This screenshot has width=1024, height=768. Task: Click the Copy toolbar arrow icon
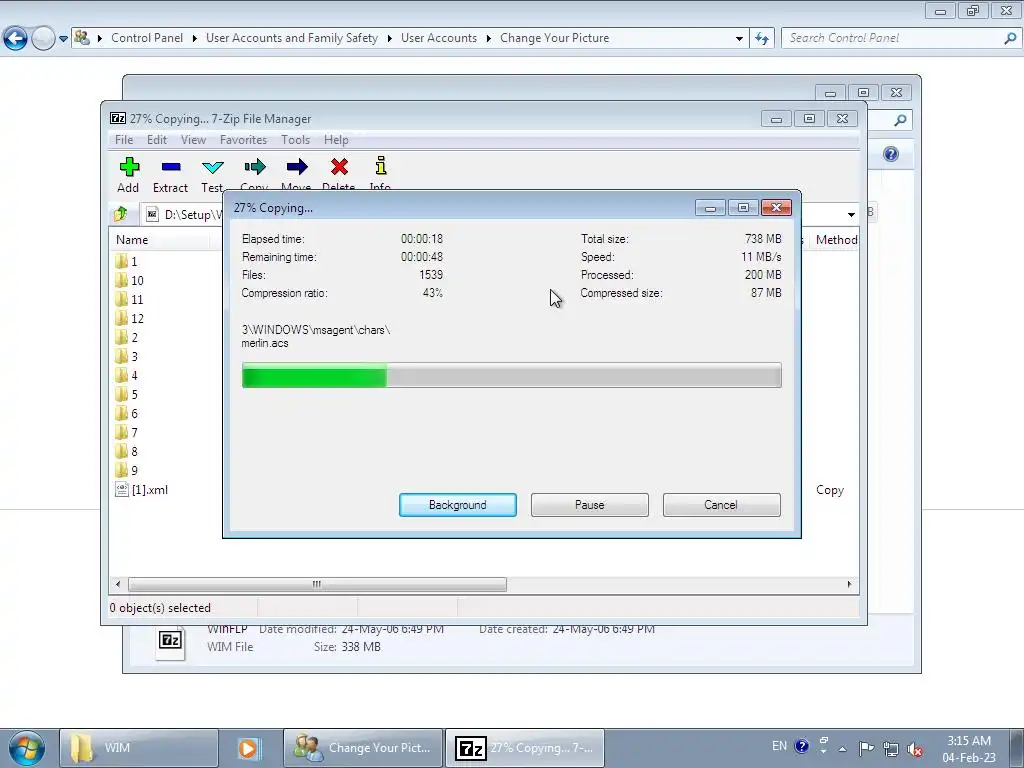click(255, 167)
